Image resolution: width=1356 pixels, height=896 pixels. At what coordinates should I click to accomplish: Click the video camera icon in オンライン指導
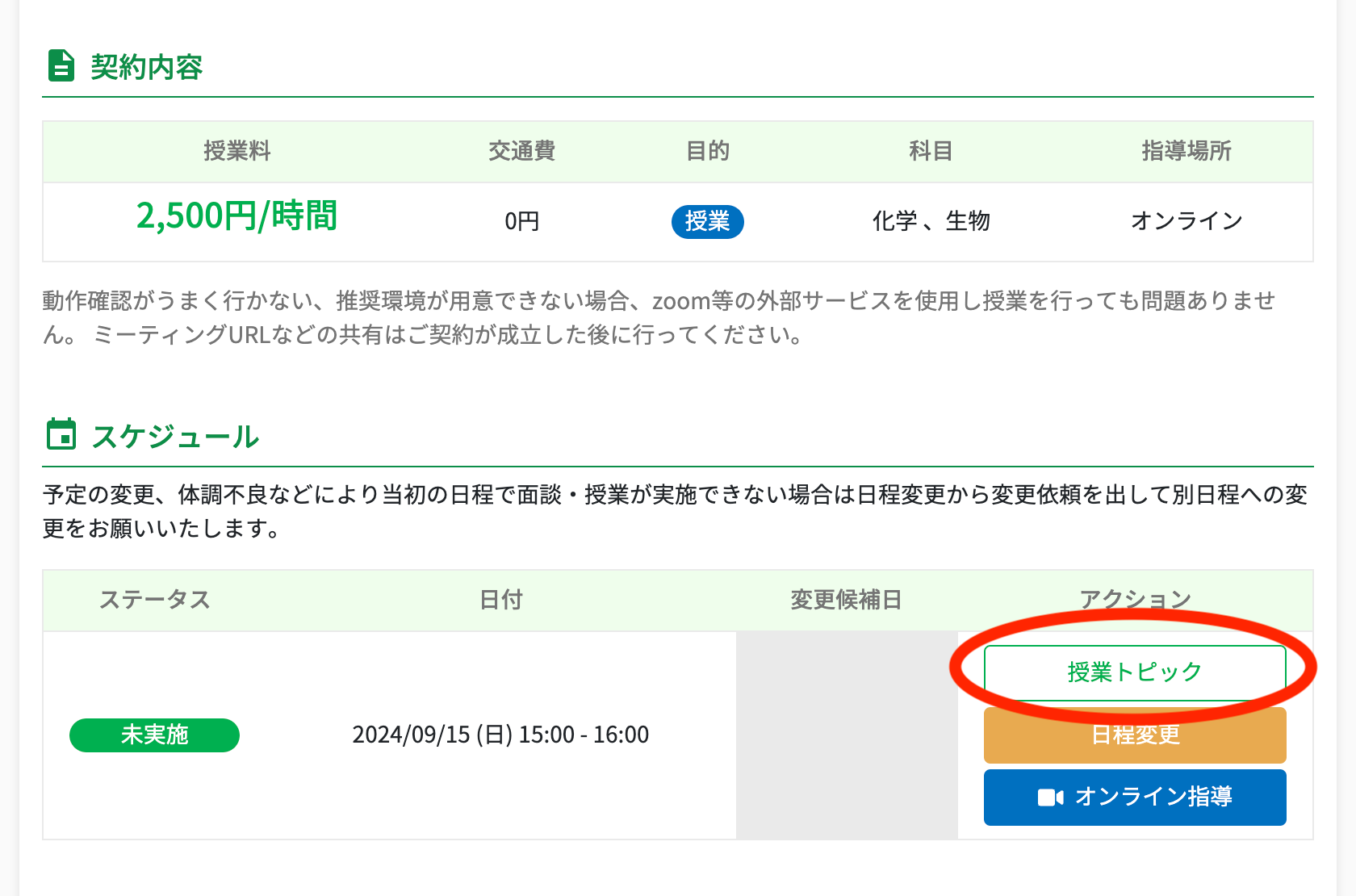coord(1050,798)
